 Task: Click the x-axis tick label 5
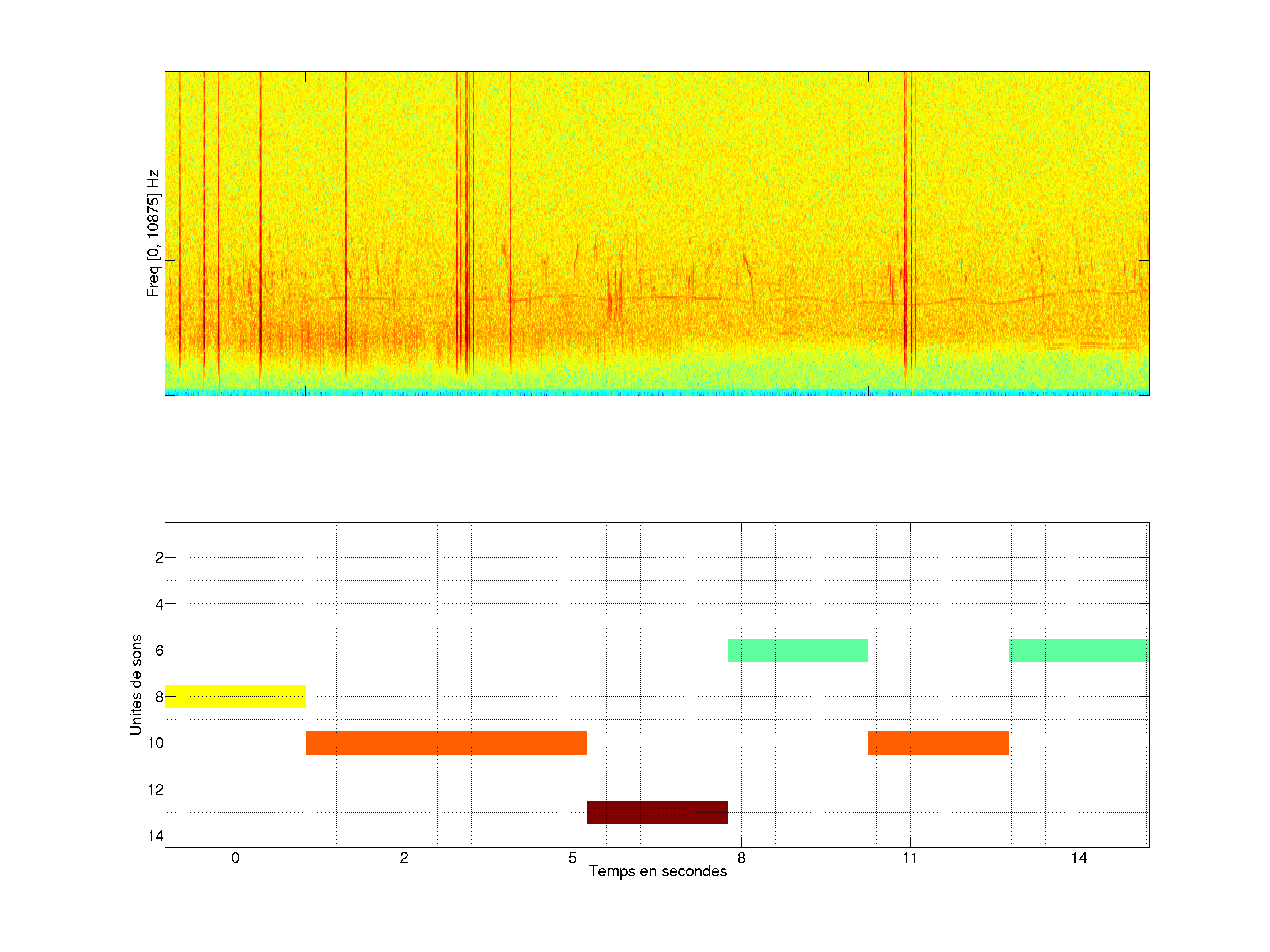coord(572,858)
